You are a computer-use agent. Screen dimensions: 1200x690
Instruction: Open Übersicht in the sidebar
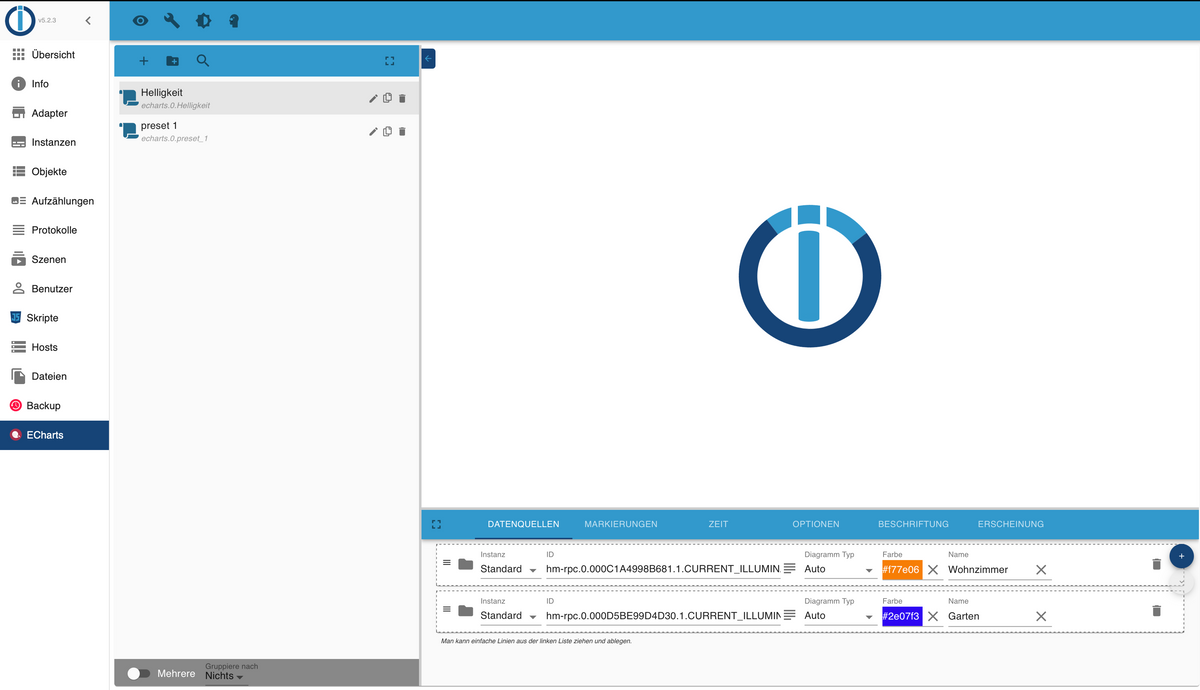pyautogui.click(x=55, y=55)
